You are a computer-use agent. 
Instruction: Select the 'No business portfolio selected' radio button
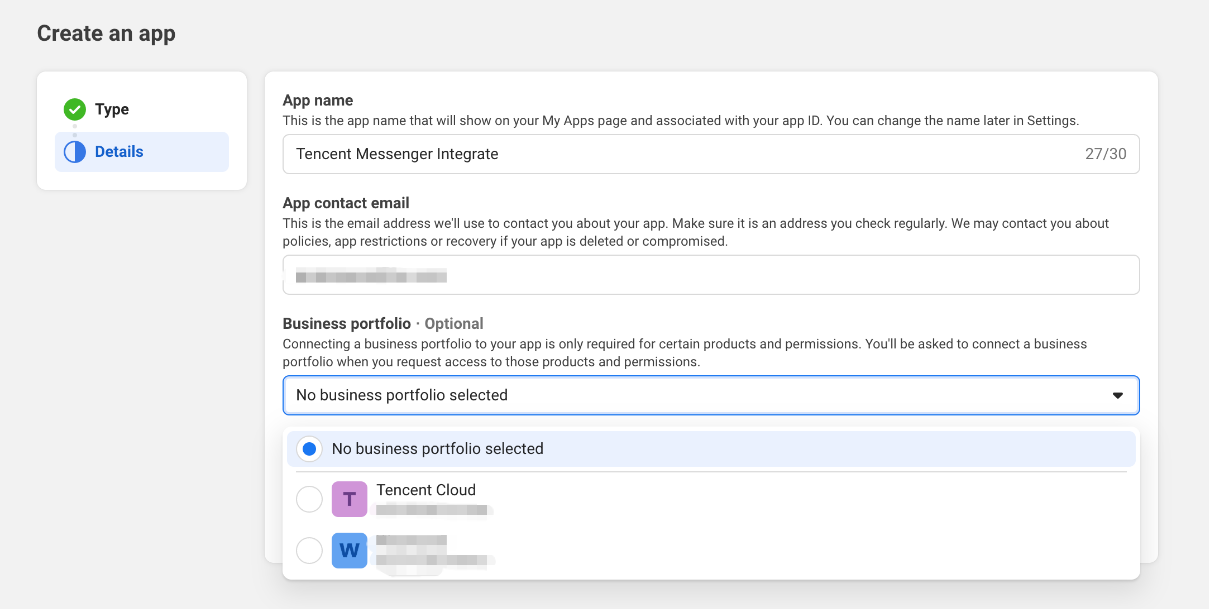[x=310, y=449]
